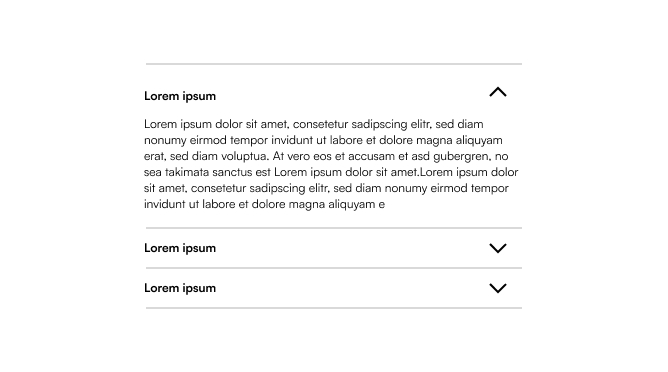Click the expanded paragraph body text
The image size is (668, 372).
point(331,164)
